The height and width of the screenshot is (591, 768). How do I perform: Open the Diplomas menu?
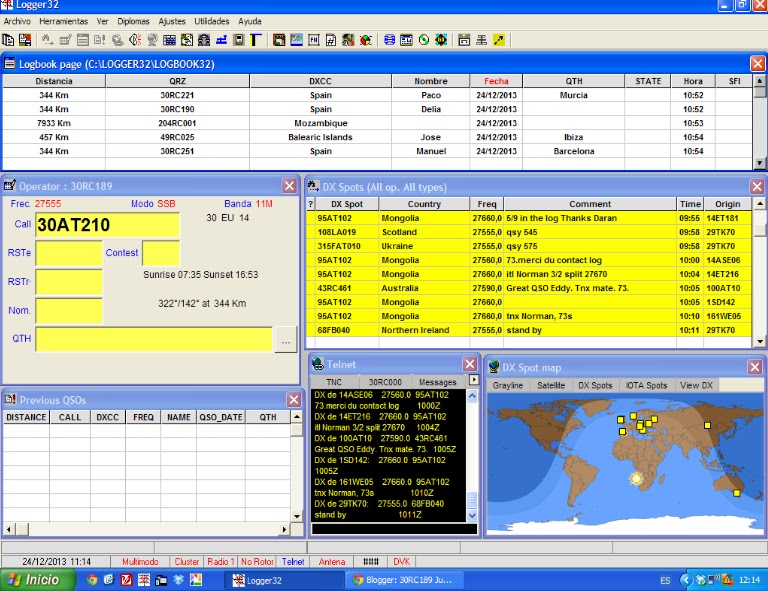pos(133,21)
